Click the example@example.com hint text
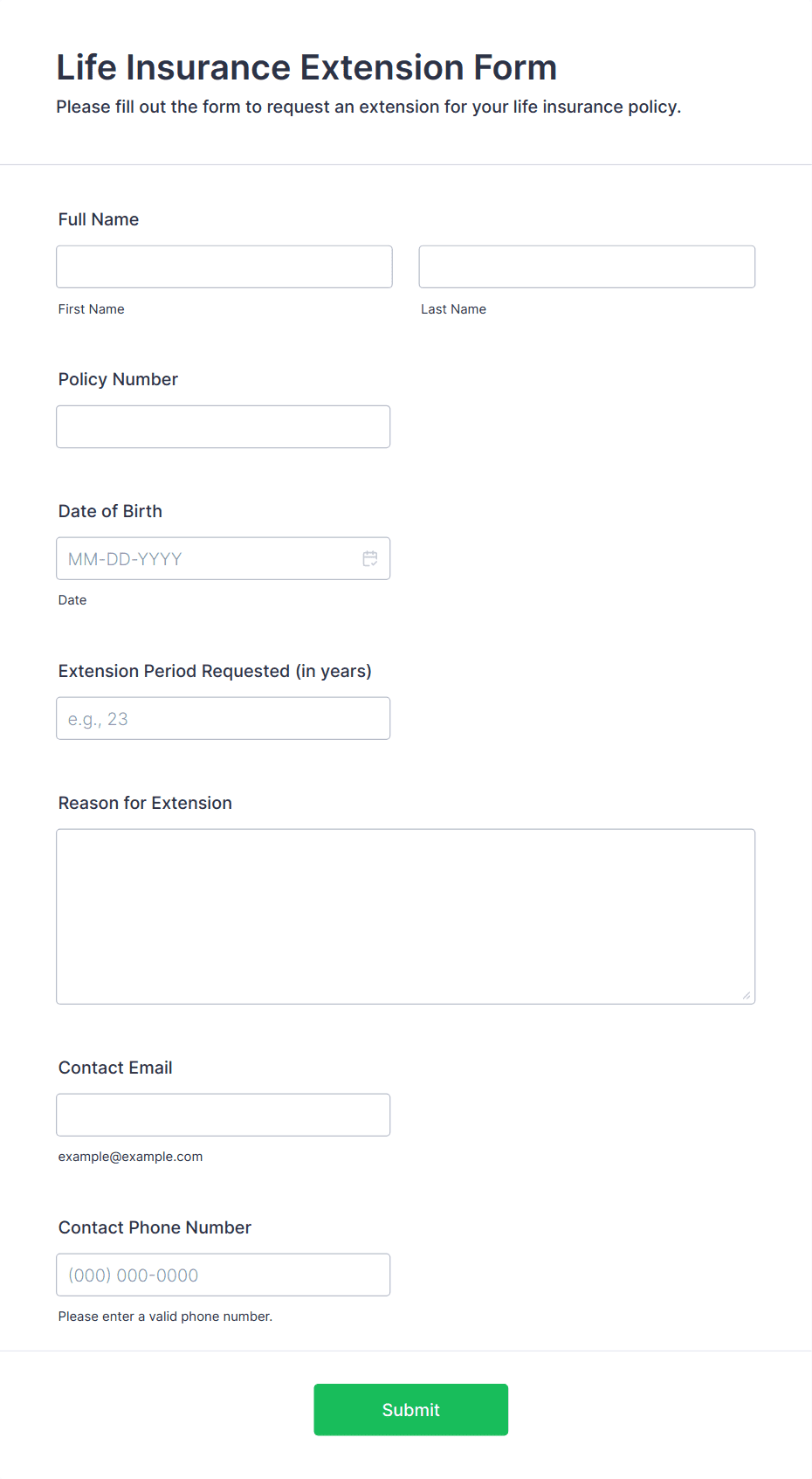This screenshot has width=812, height=1479. click(x=130, y=1157)
